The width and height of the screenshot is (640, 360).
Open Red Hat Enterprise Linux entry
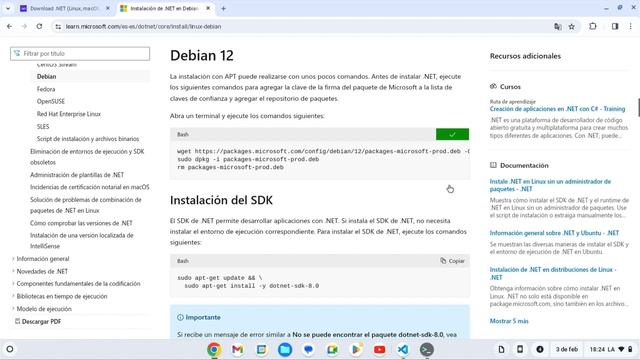[69, 114]
